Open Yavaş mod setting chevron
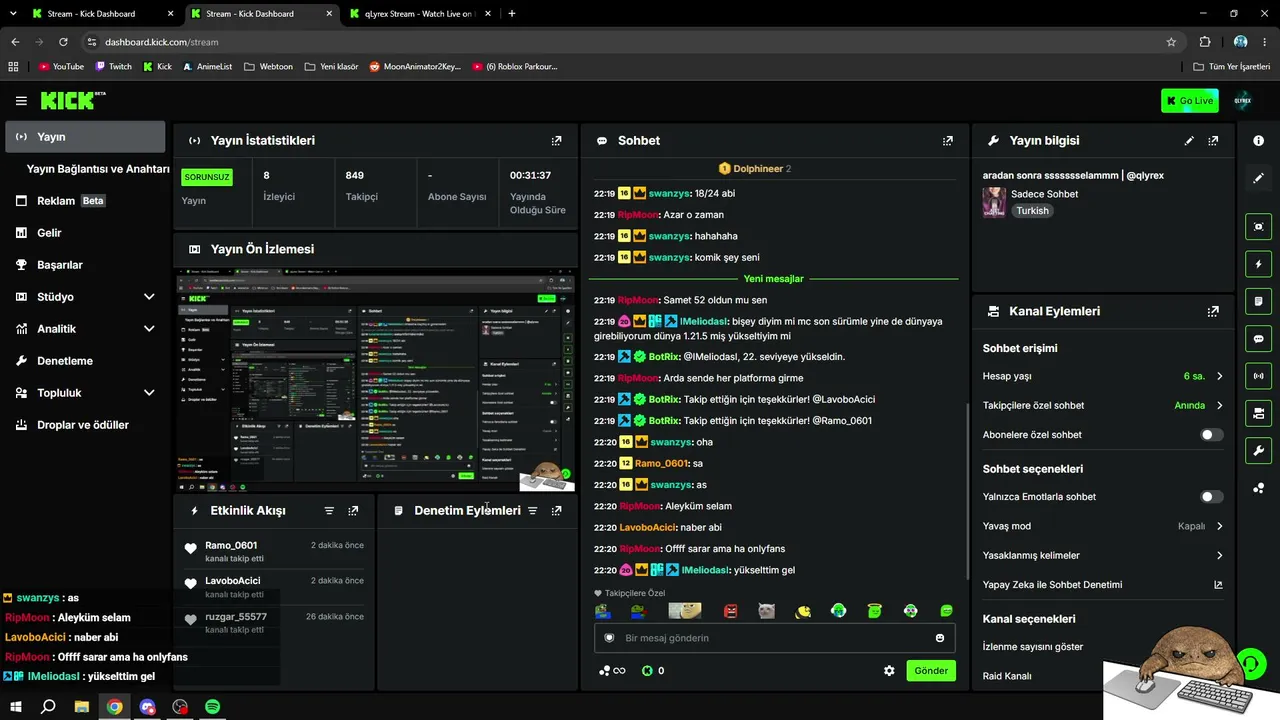 coord(1219,526)
